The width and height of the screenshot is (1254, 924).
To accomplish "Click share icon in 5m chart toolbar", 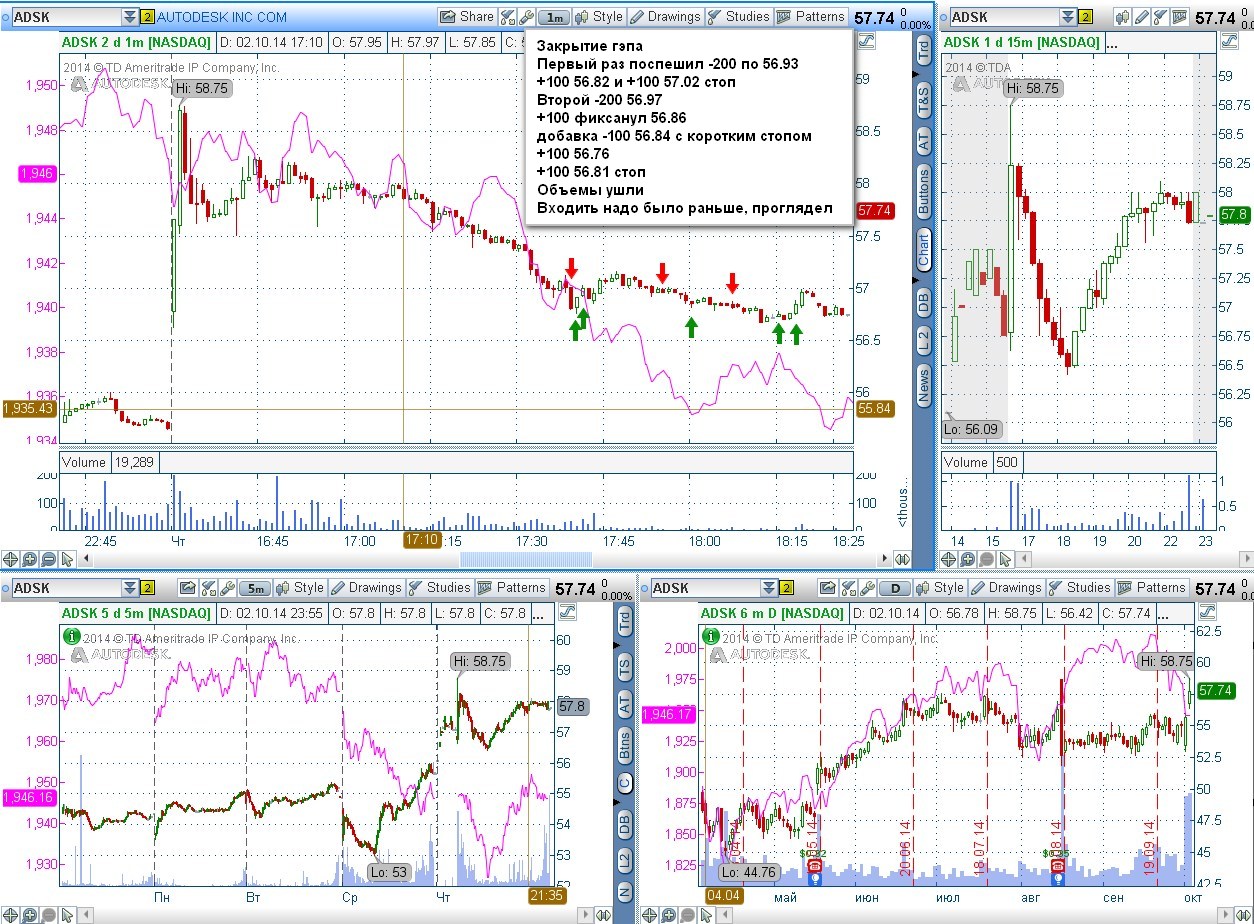I will tap(190, 588).
